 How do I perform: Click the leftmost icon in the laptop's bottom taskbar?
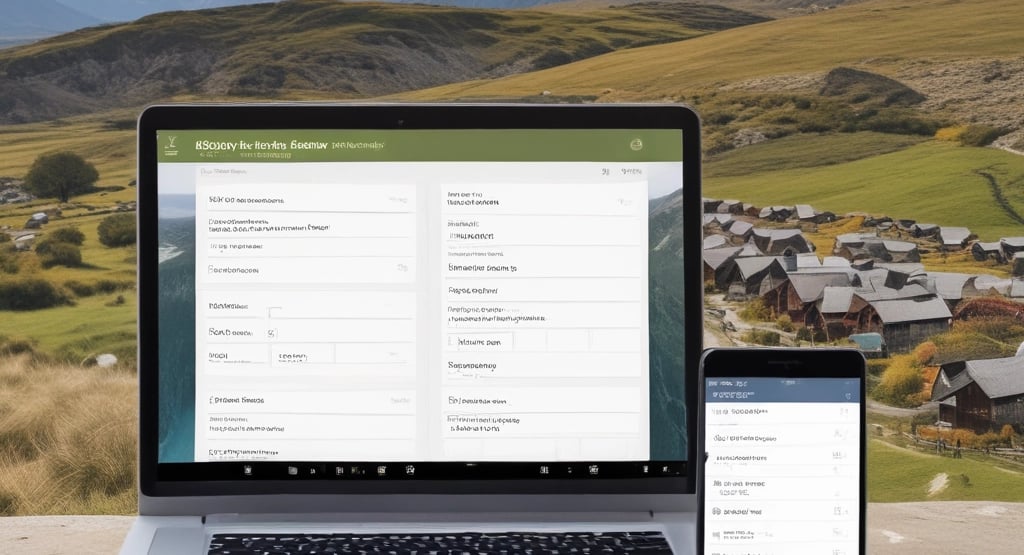click(248, 469)
